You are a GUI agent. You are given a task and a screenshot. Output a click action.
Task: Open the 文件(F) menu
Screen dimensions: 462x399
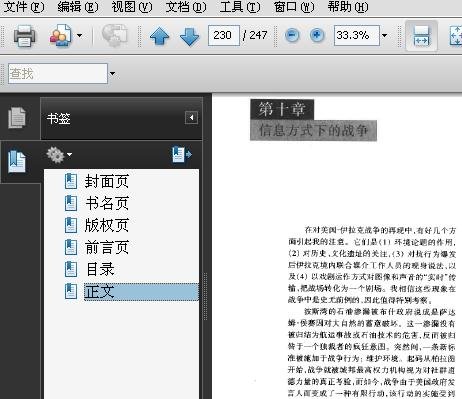click(23, 7)
